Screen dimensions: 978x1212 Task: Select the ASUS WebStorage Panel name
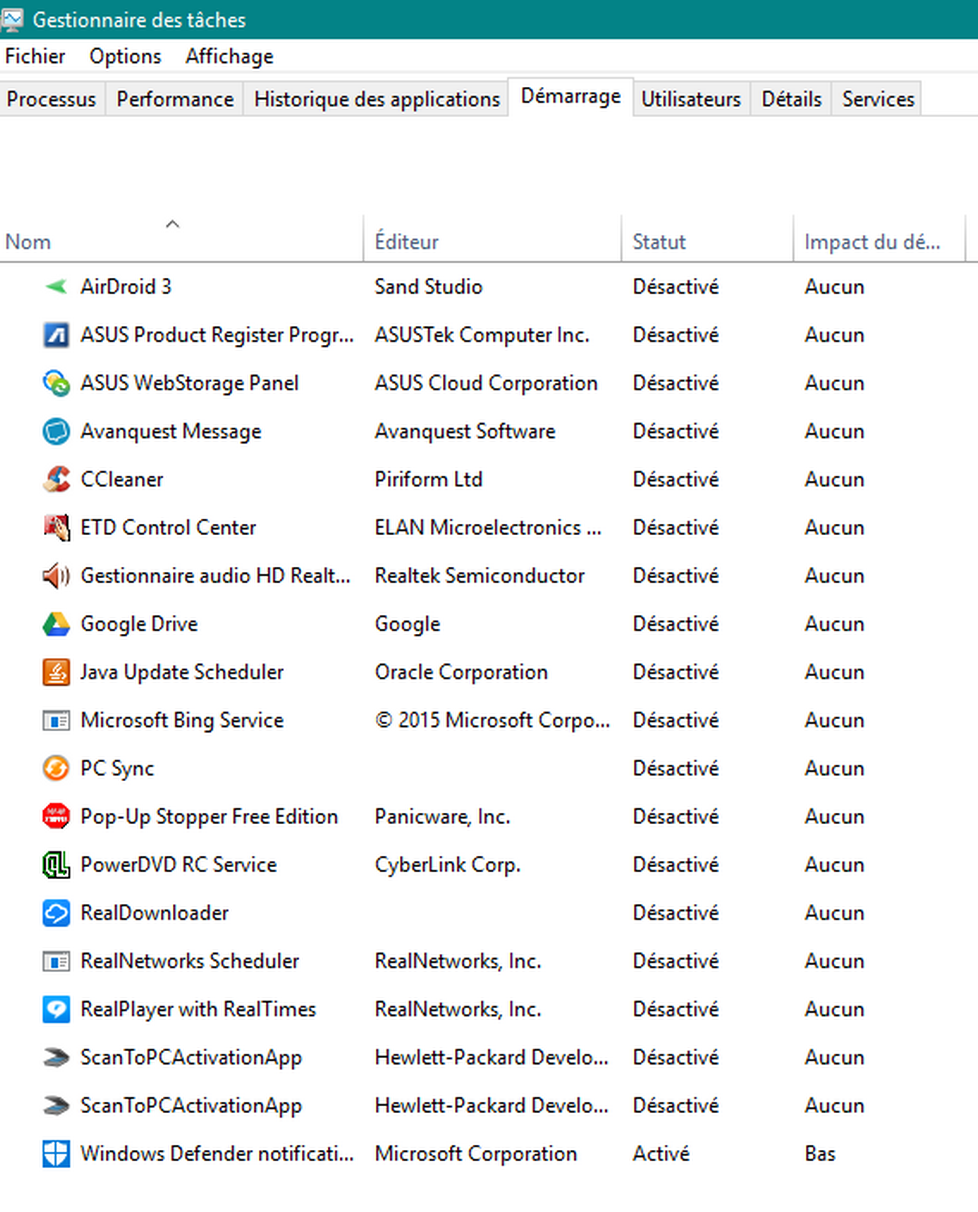pyautogui.click(x=189, y=383)
